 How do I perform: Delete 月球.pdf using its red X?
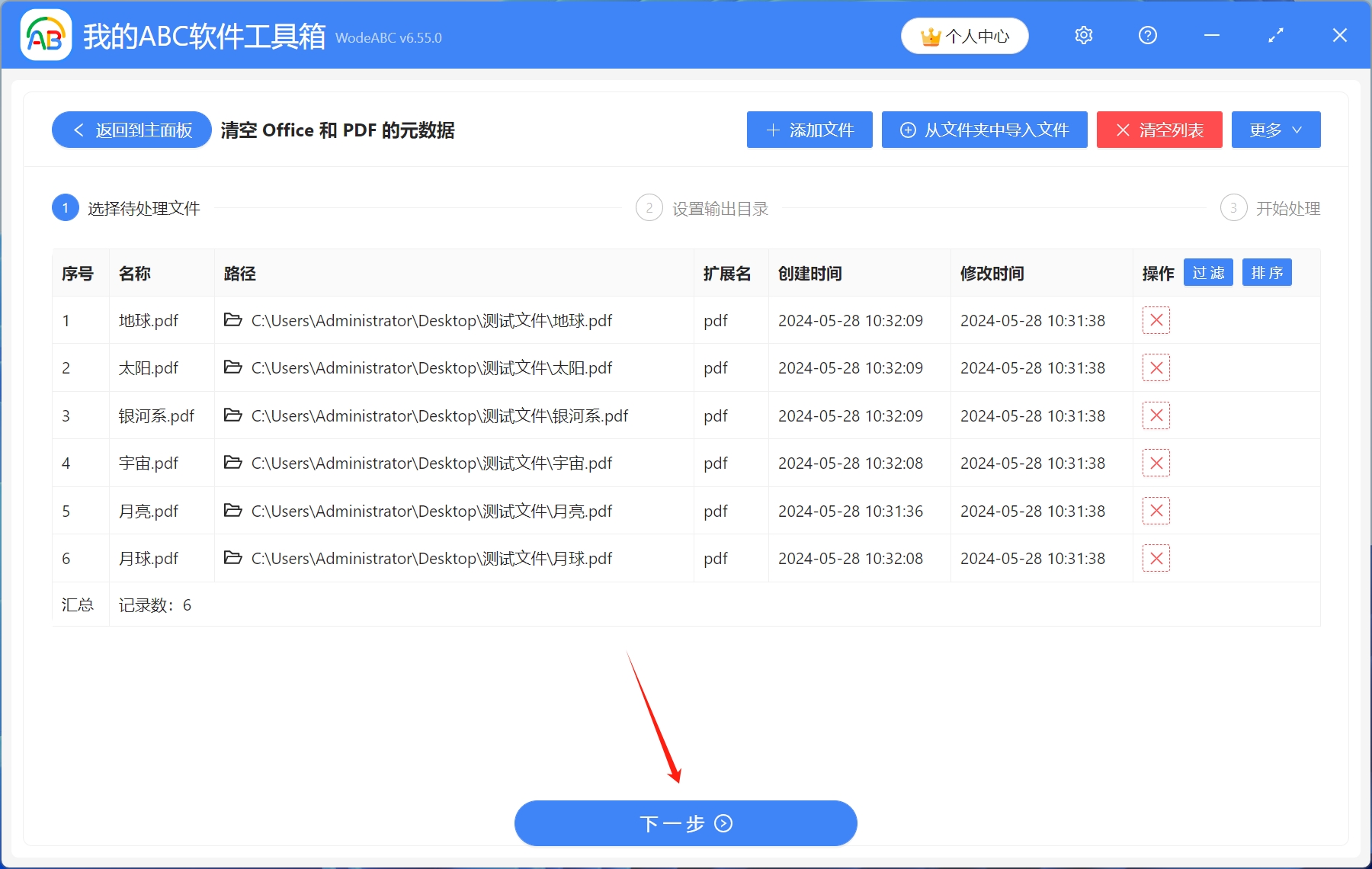coord(1156,558)
